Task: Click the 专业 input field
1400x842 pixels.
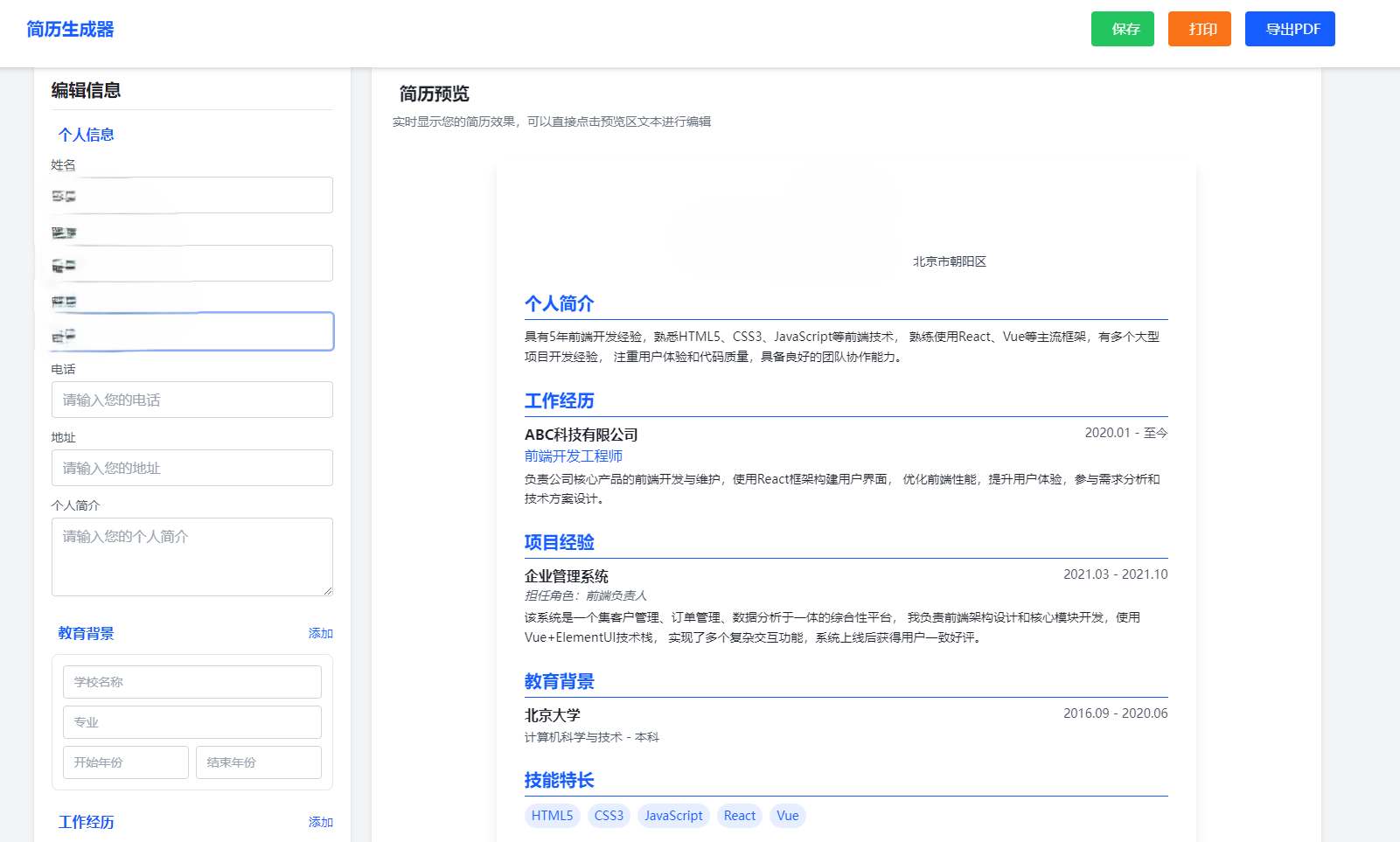Action: [192, 722]
